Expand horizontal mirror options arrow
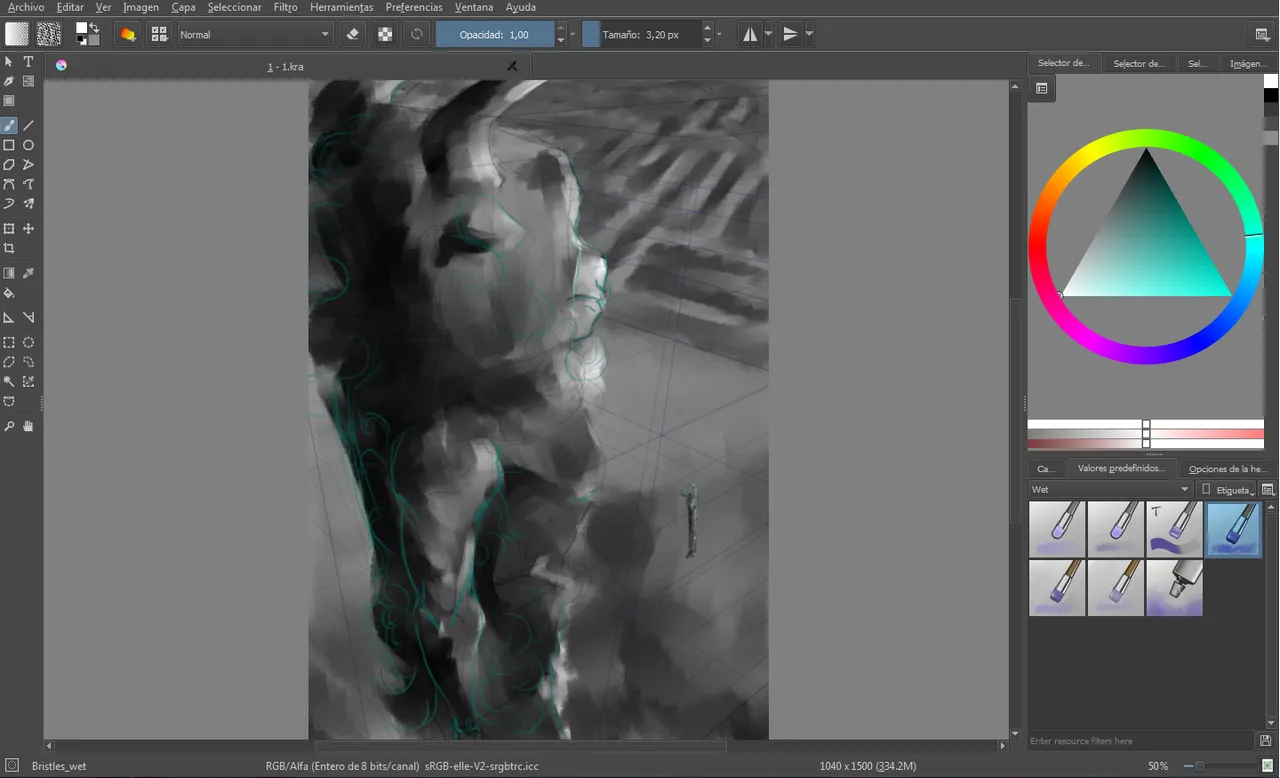Viewport: 1280px width, 778px height. point(768,34)
